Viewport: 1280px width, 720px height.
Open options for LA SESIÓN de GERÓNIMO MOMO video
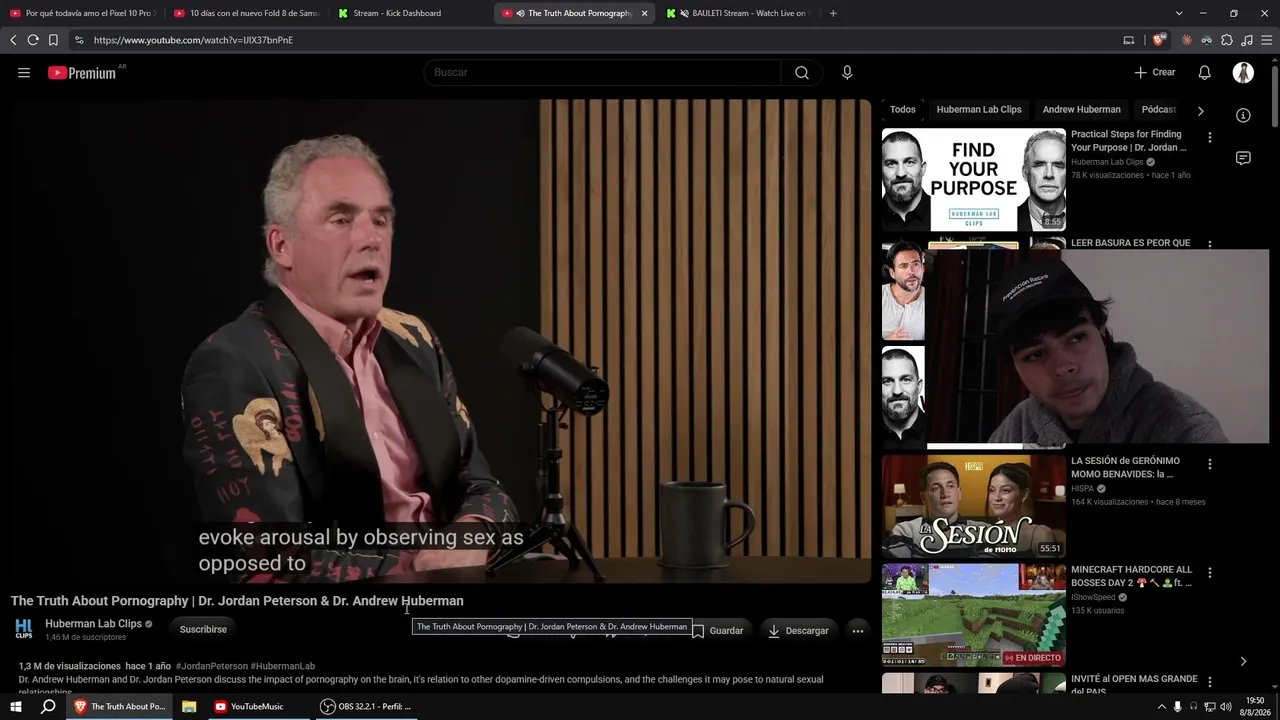point(1209,464)
